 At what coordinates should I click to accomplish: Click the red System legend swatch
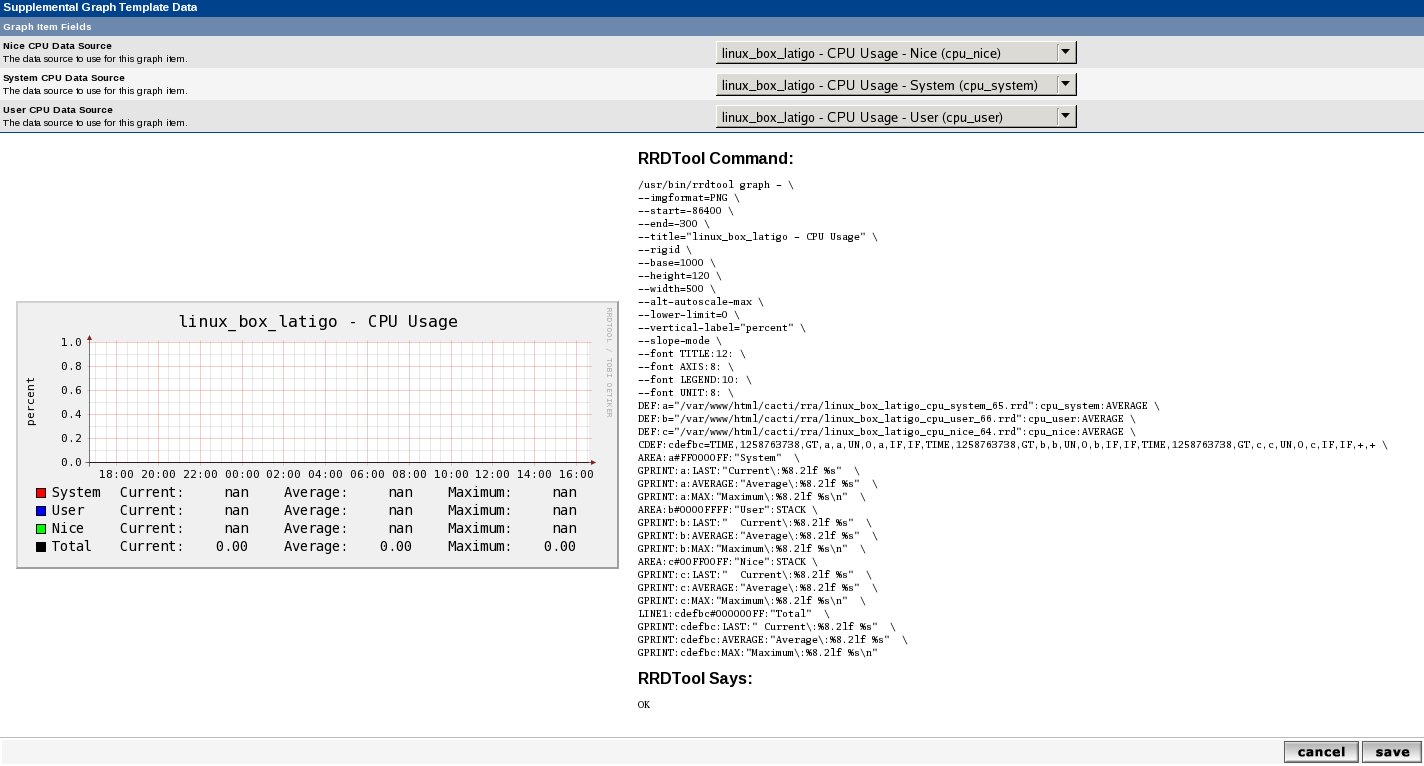tap(41, 493)
